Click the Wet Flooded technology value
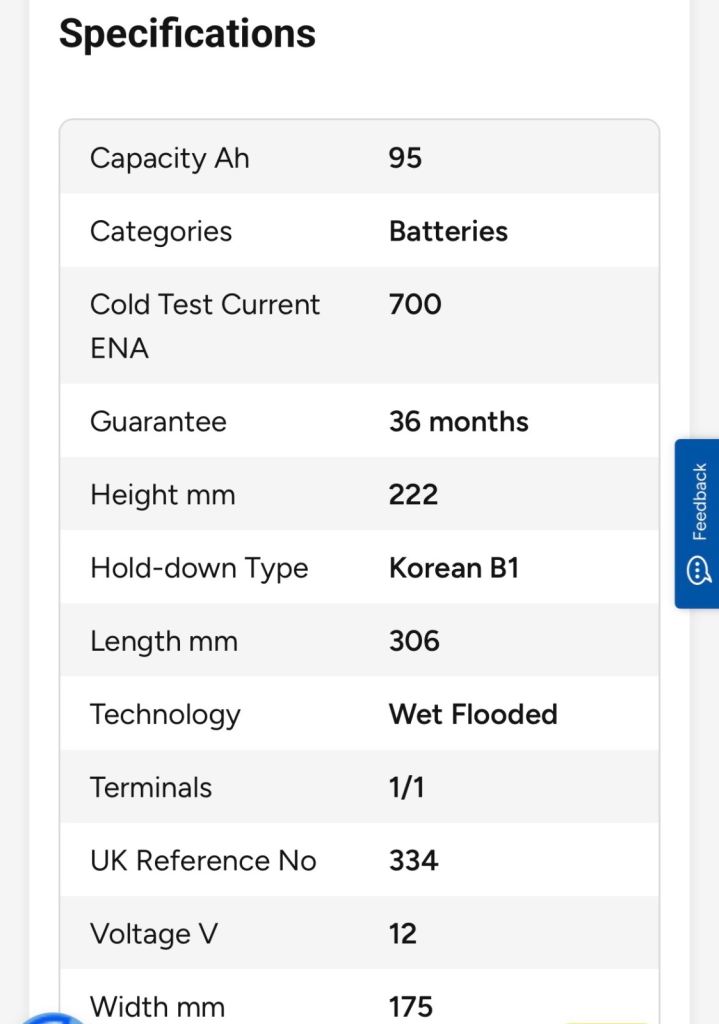The image size is (719, 1024). coord(473,714)
